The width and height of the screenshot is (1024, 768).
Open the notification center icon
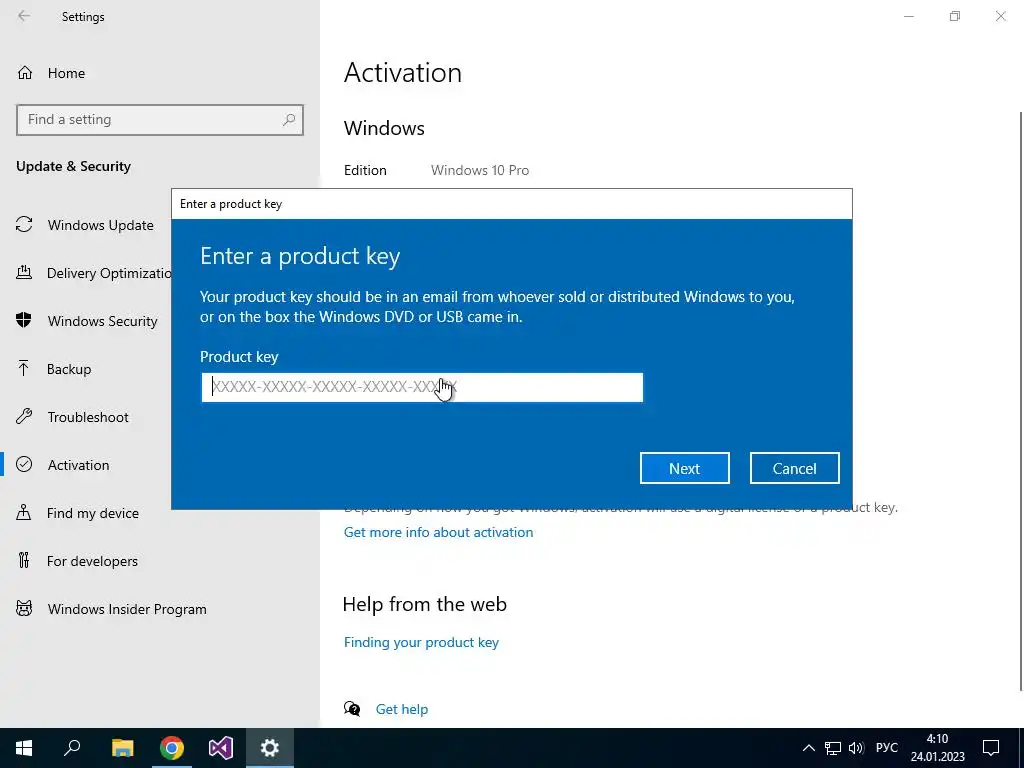point(991,748)
